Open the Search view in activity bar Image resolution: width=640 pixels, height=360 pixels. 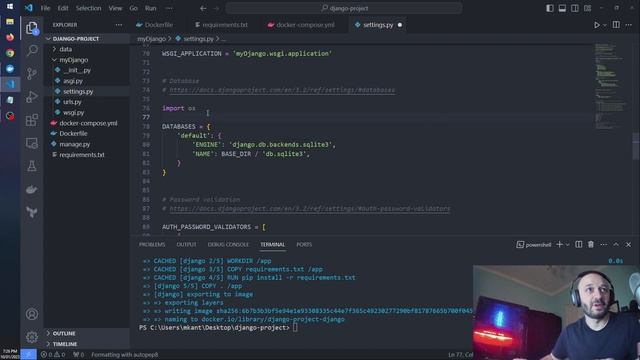tap(32, 50)
